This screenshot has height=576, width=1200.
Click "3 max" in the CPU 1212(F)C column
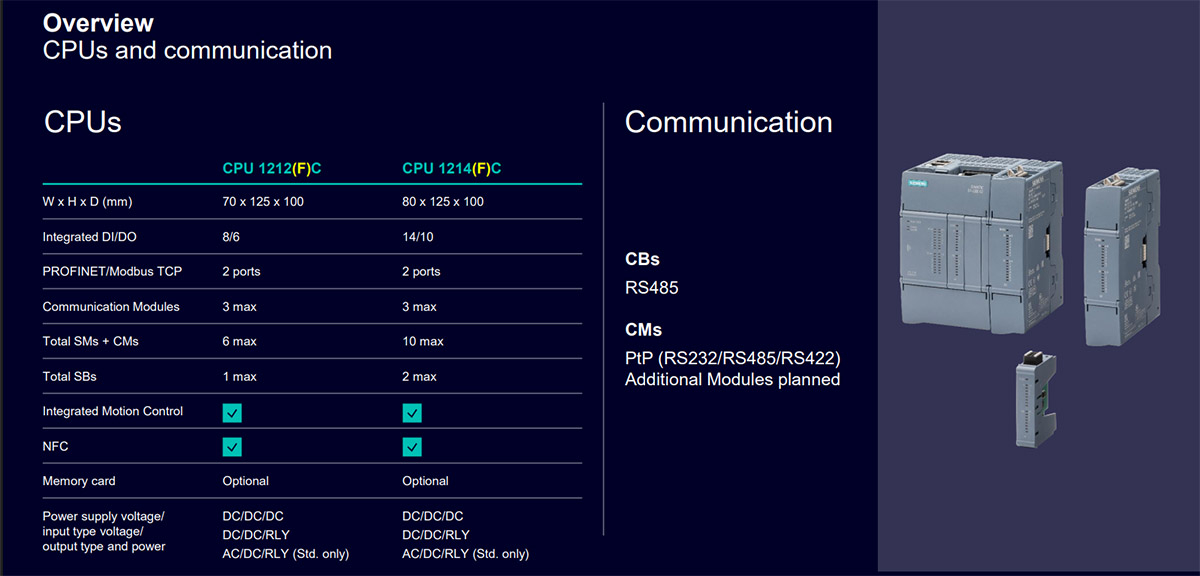point(239,307)
